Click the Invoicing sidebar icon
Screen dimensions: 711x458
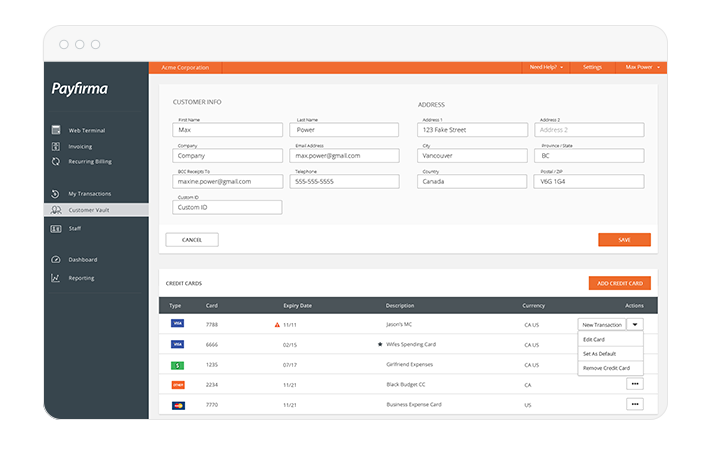point(56,146)
